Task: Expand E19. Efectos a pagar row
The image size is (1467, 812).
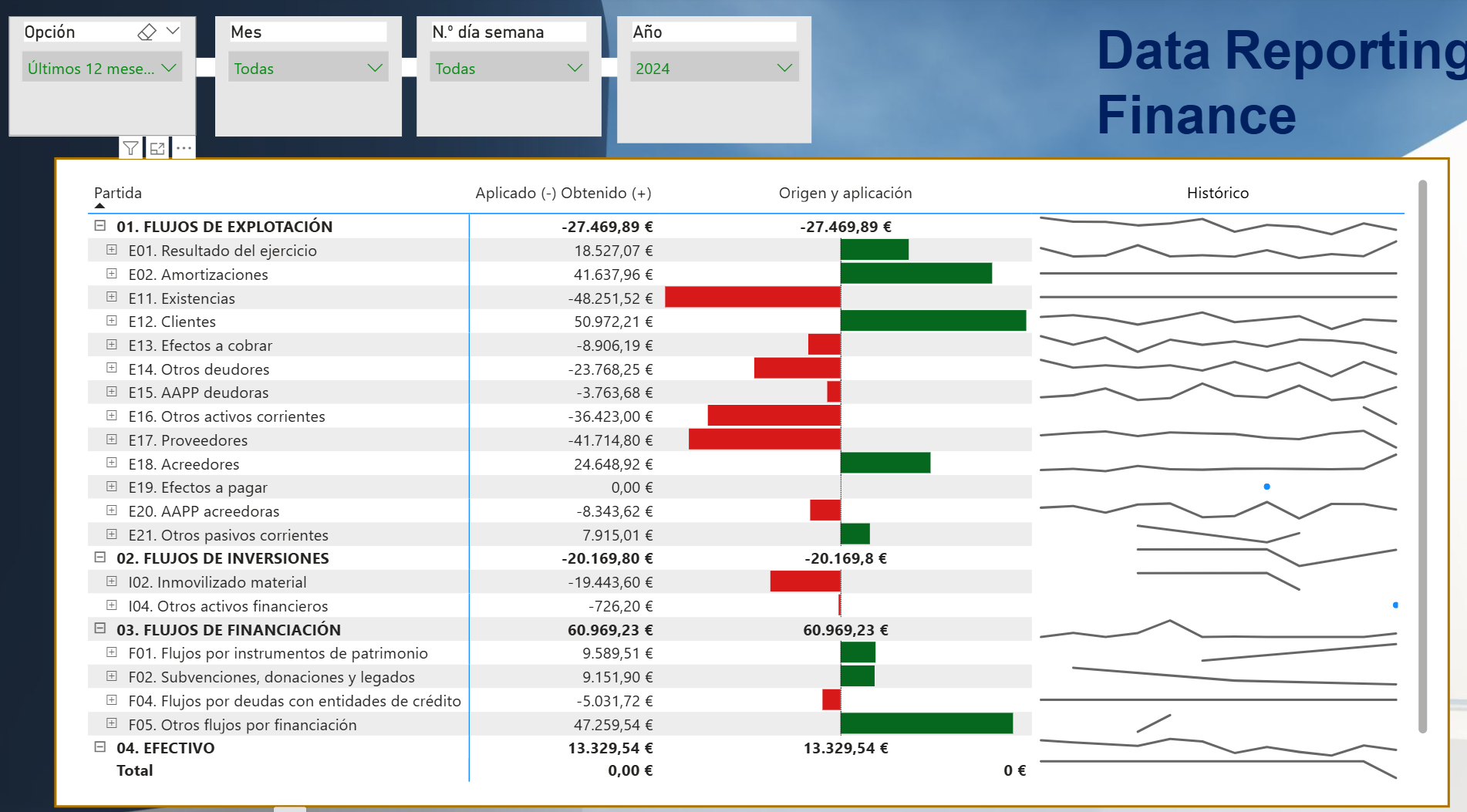Action: [x=112, y=487]
